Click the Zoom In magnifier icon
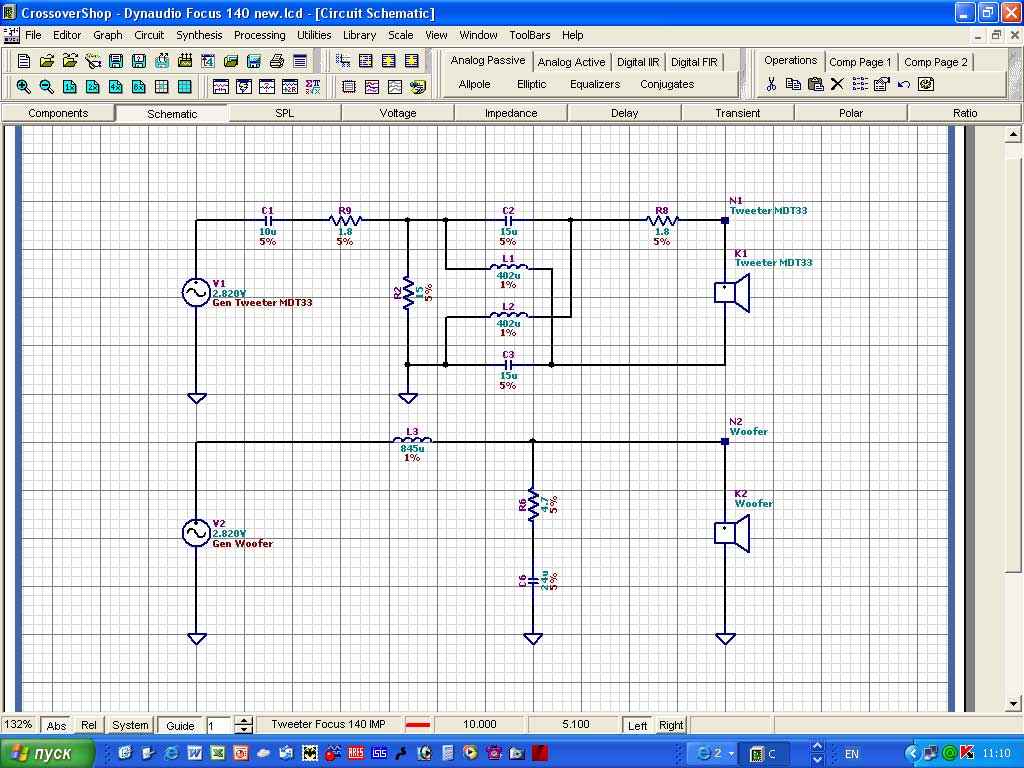This screenshot has height=768, width=1024. (24, 86)
